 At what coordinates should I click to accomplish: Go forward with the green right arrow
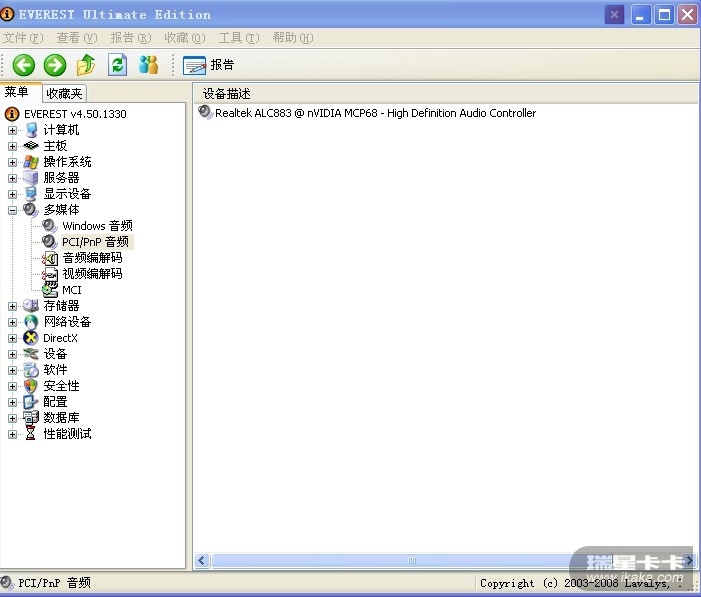[x=55, y=65]
